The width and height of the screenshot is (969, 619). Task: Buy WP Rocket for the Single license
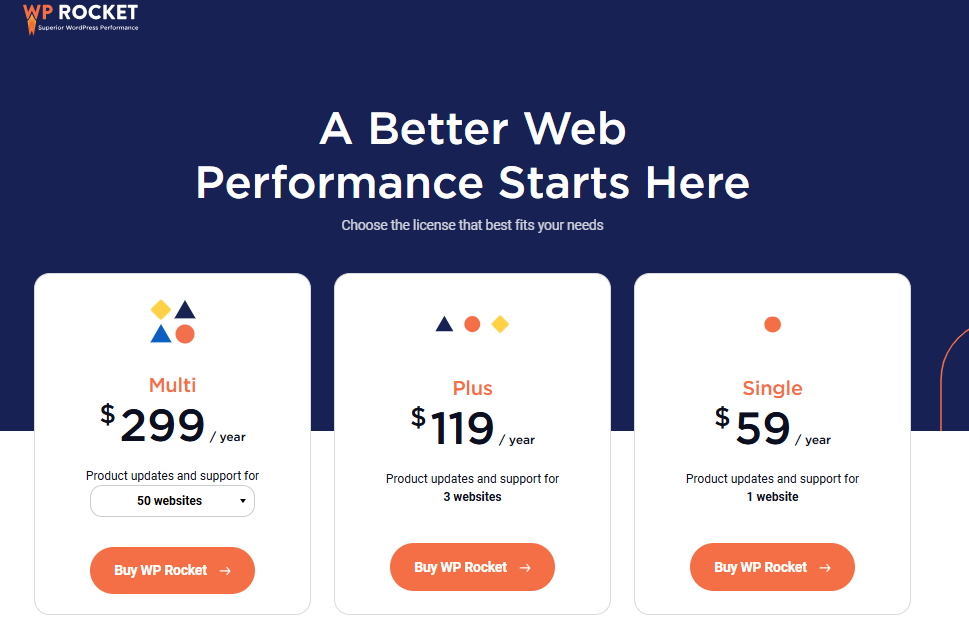[772, 567]
